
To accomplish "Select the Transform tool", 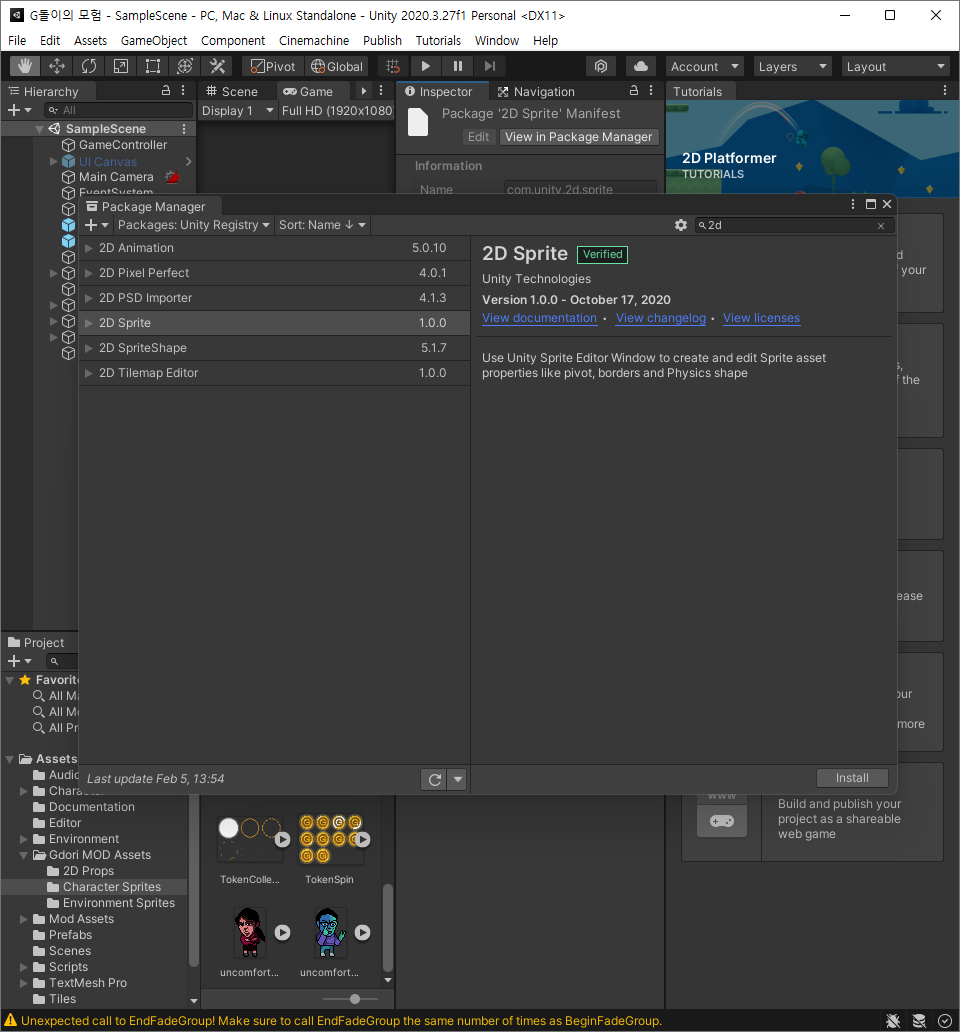I will tap(185, 66).
